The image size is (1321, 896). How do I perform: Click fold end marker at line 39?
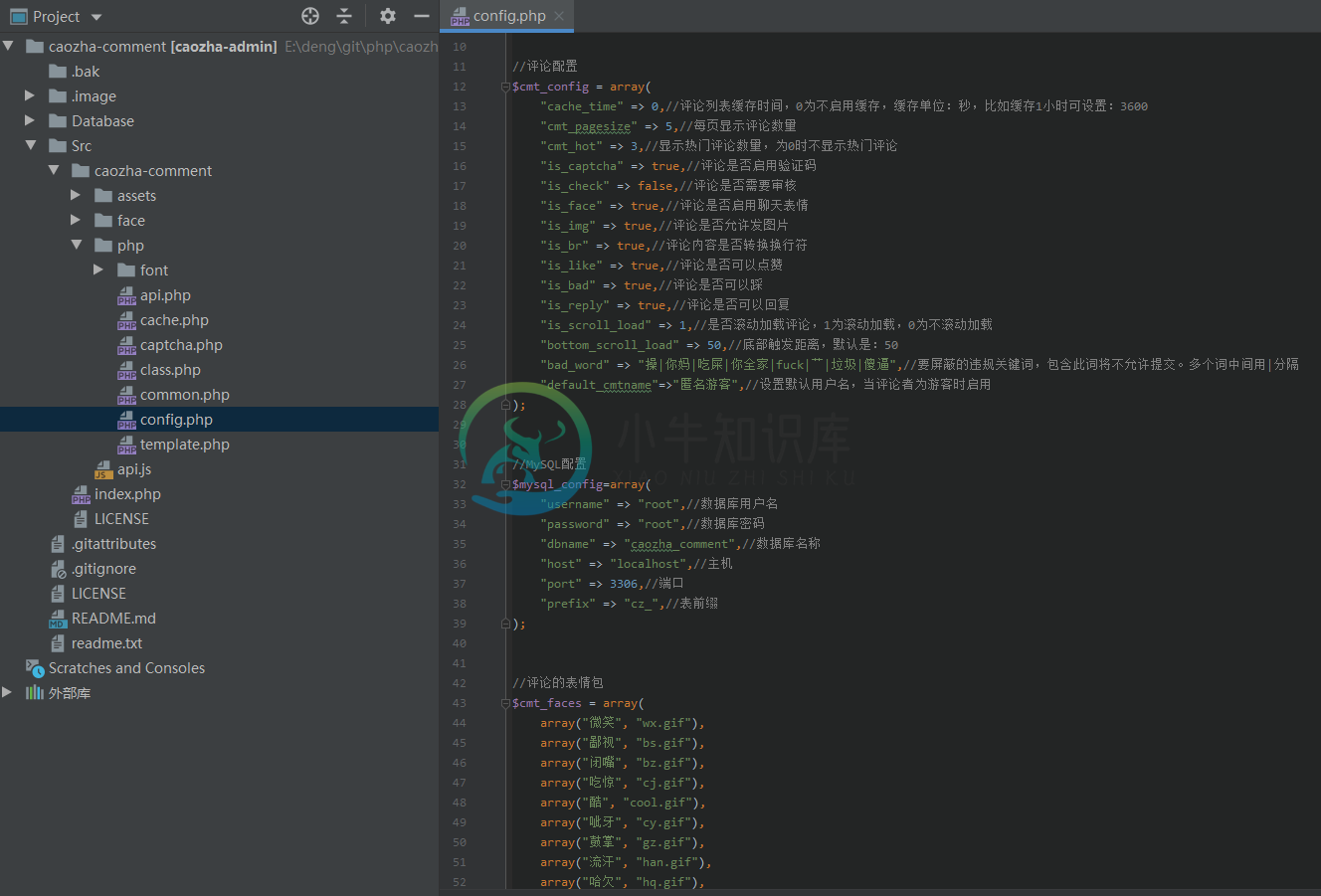pyautogui.click(x=505, y=624)
